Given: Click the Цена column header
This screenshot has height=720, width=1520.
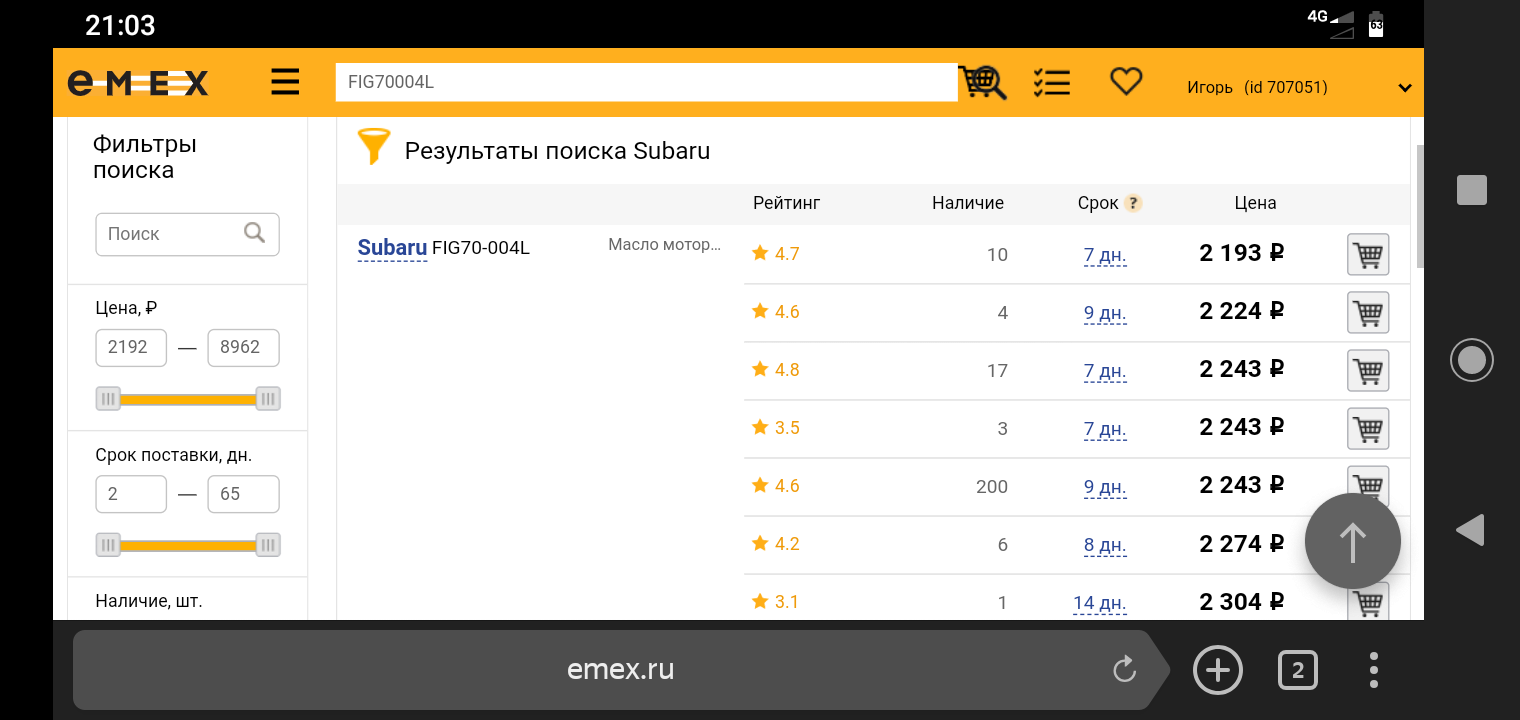Looking at the screenshot, I should click(1255, 203).
